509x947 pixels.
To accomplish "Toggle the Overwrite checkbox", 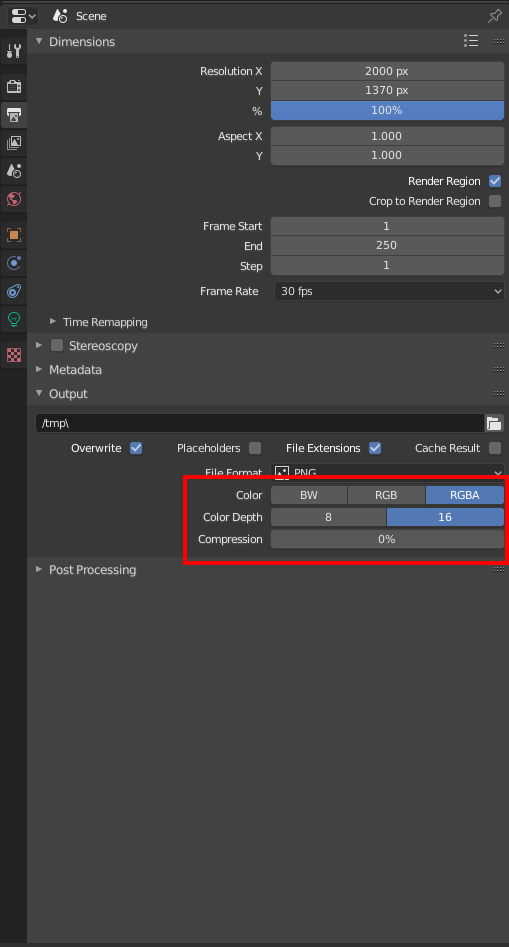I will coord(136,448).
